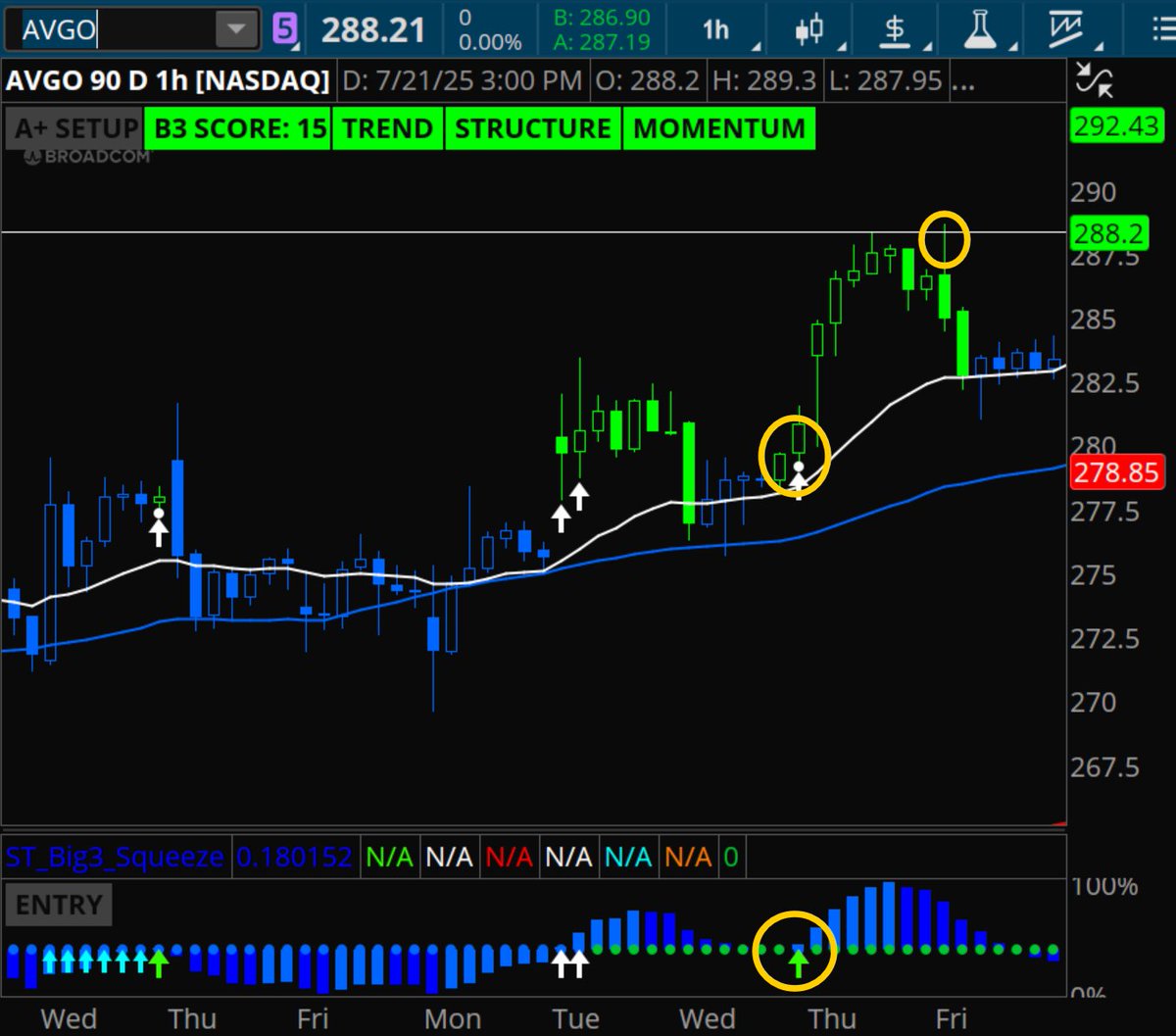Viewport: 1176px width, 1036px height.
Task: Open the dollar sign trade menu
Action: (894, 29)
